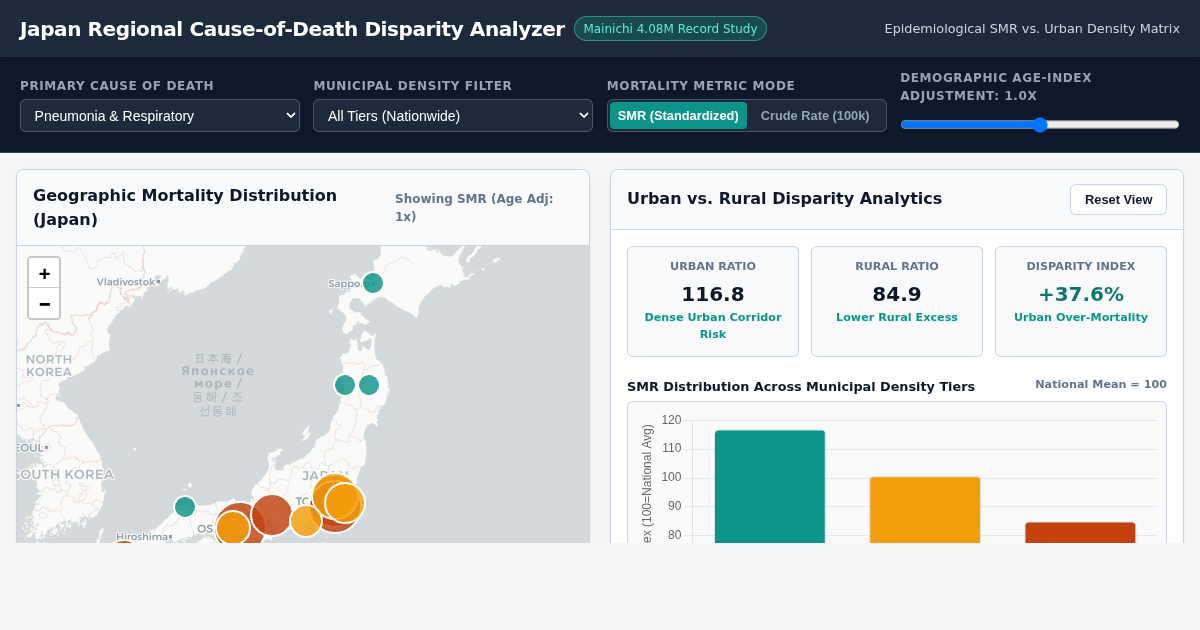Screen dimensions: 1200x630
Task: Click the 'Dense Urban Corridor Risk' caption
Action: click(713, 326)
